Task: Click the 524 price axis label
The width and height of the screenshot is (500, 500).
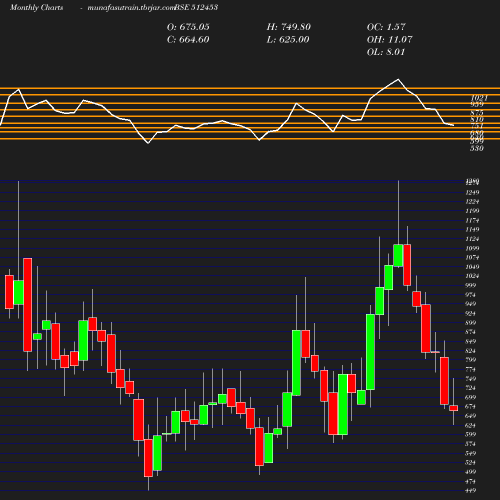Action: pyautogui.click(x=472, y=463)
